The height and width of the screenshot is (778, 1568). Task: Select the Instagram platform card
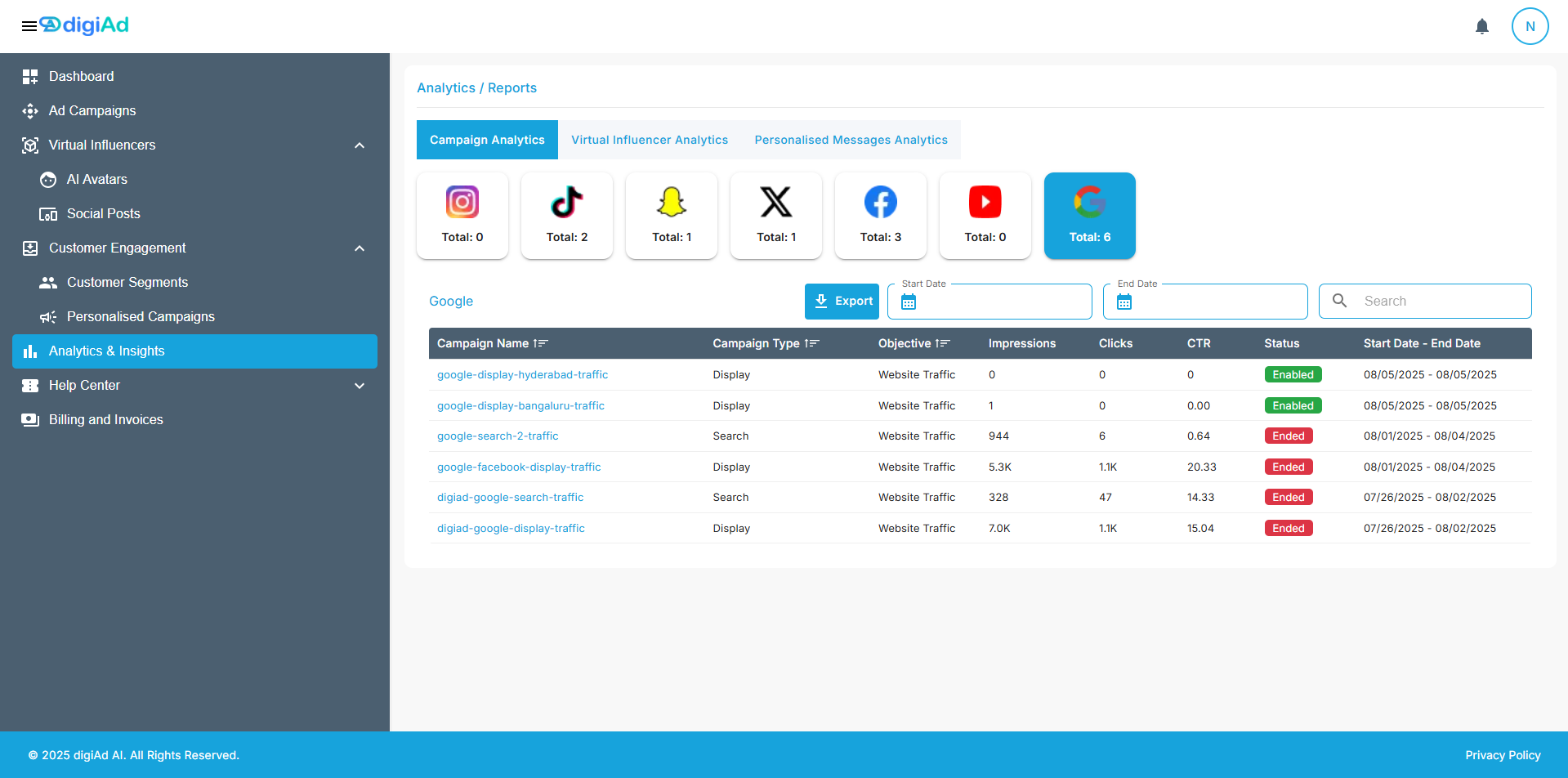(x=462, y=216)
